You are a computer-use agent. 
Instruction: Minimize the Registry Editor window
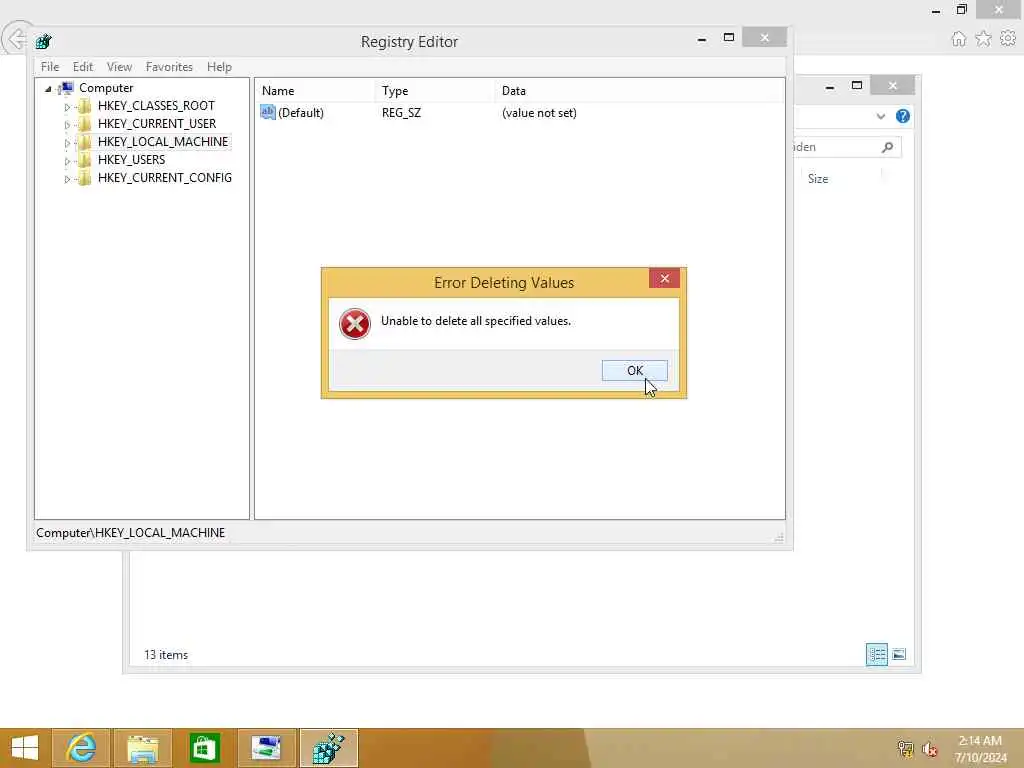tap(701, 39)
